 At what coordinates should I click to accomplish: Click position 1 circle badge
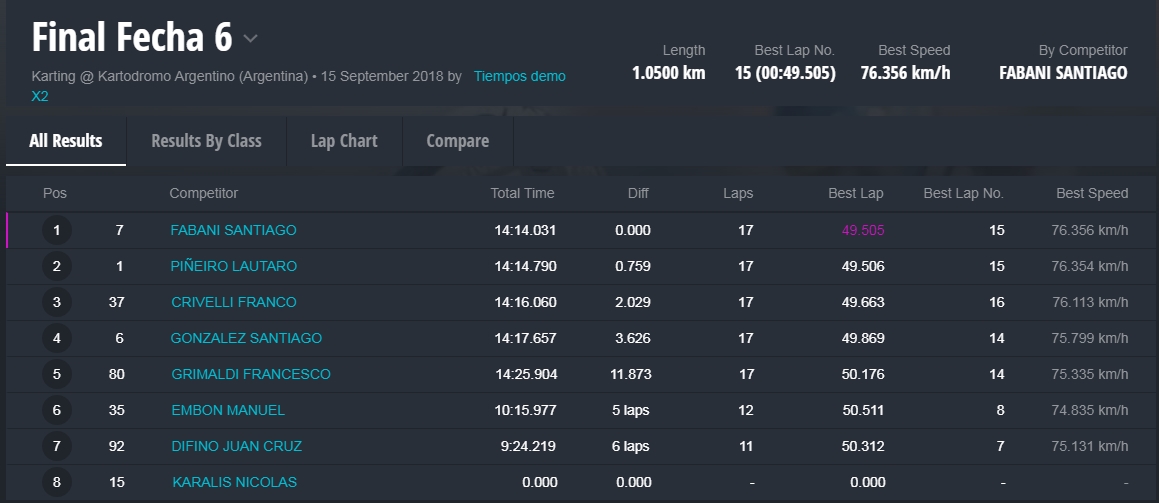tap(57, 230)
